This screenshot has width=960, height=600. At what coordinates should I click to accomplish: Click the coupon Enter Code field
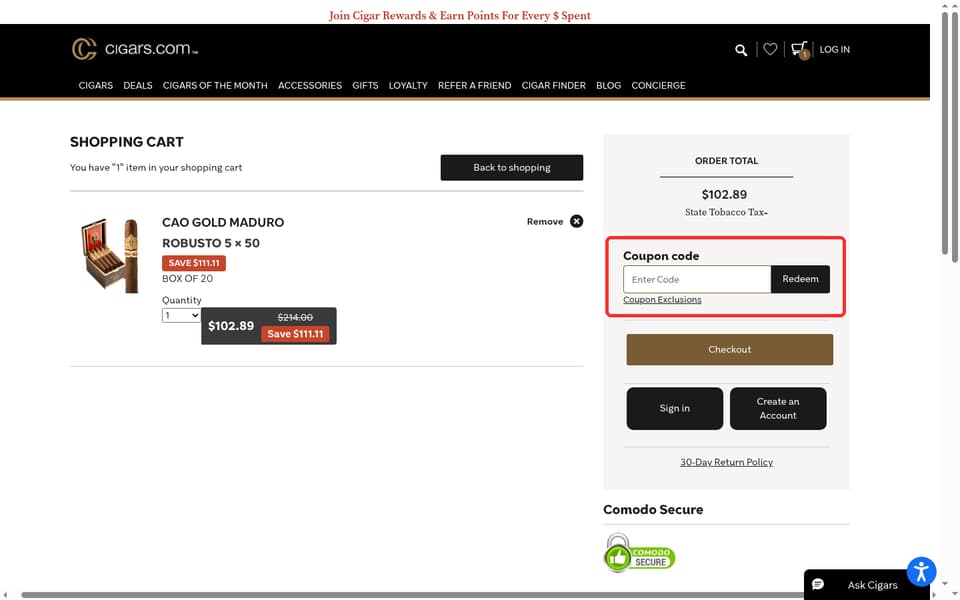click(697, 279)
